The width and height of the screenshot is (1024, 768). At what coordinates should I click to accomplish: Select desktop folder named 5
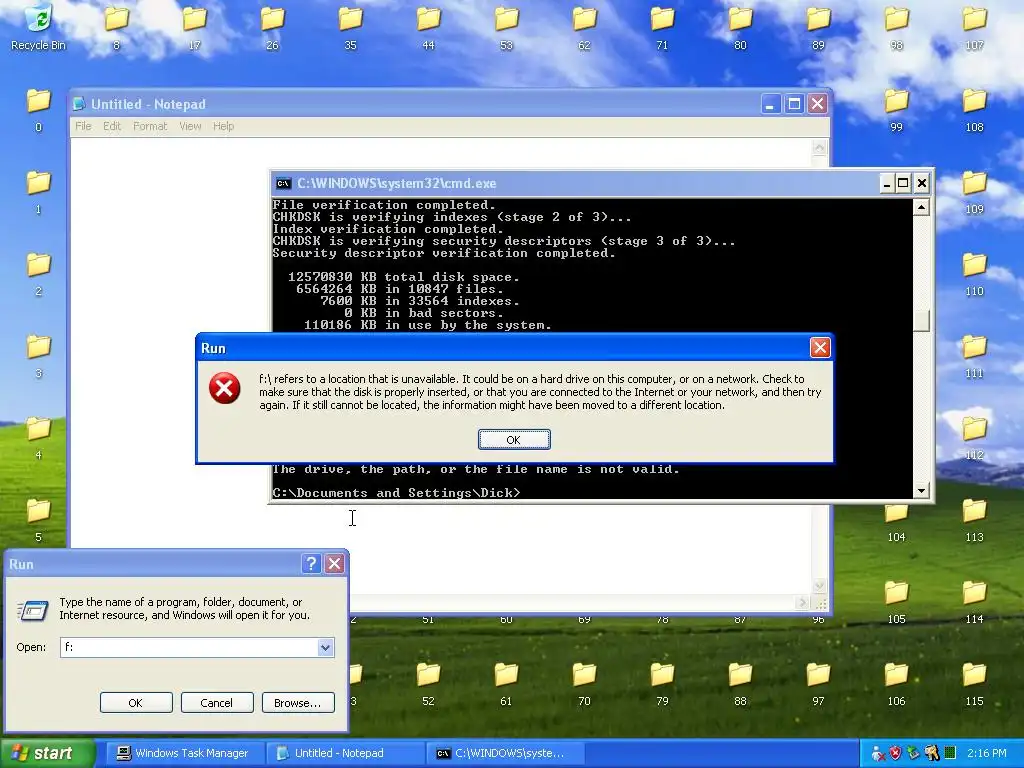tap(39, 519)
